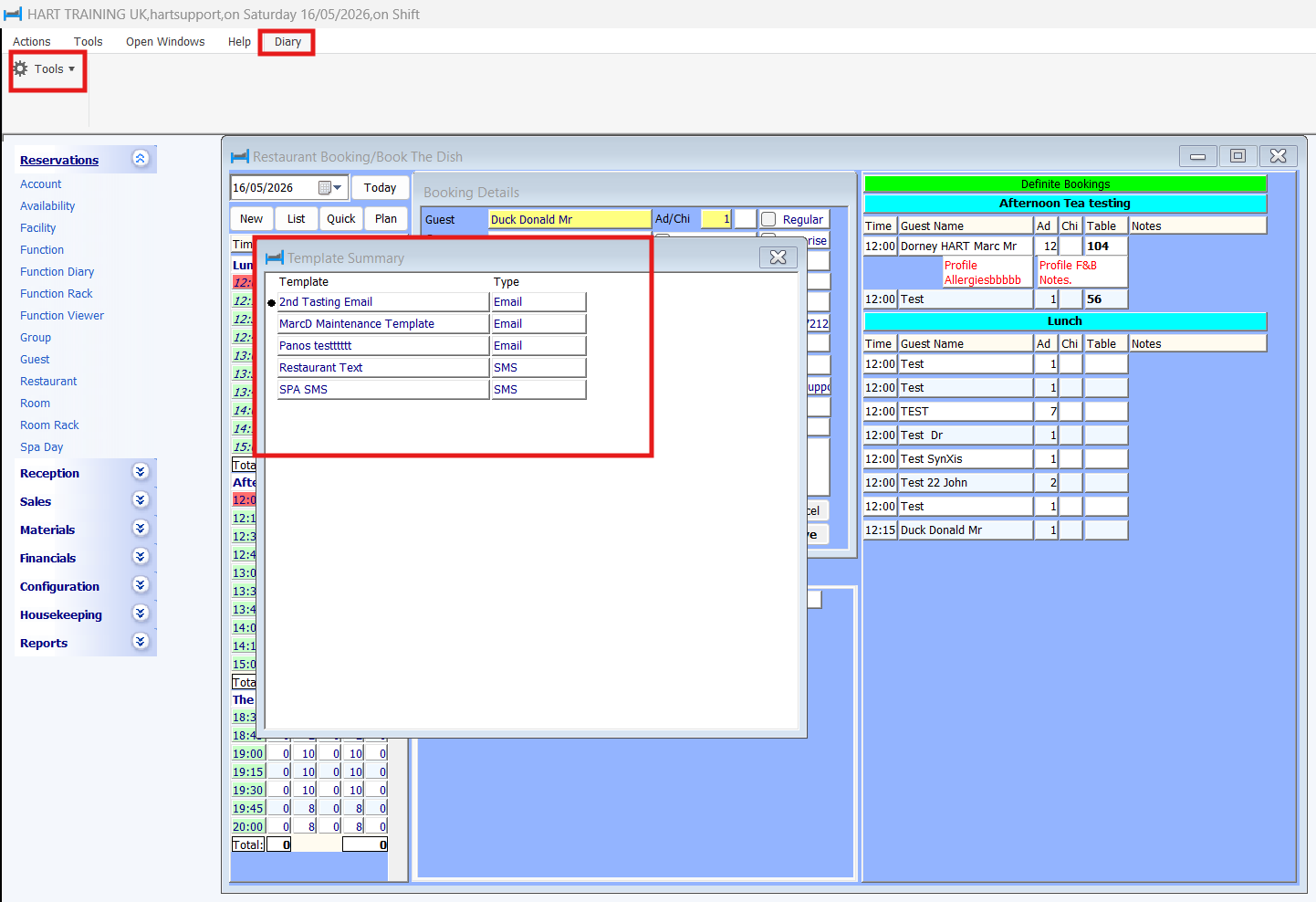Viewport: 1316px width, 902px height.
Task: Select the Restaurant Text template
Action: 383,368
